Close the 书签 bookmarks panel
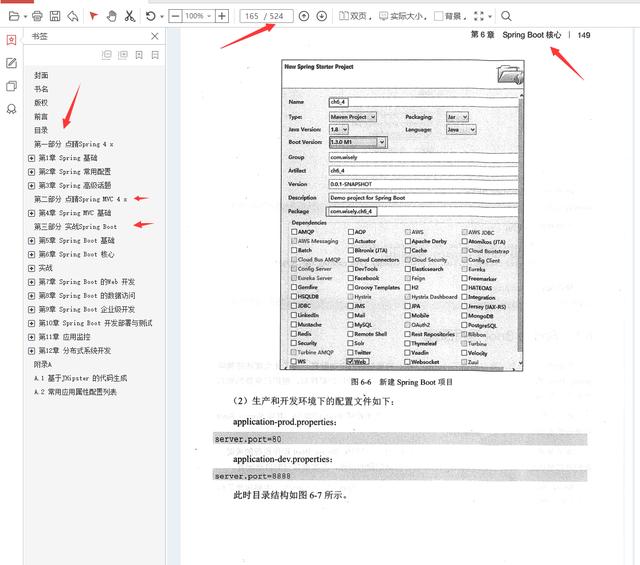The image size is (640, 565). (x=155, y=36)
